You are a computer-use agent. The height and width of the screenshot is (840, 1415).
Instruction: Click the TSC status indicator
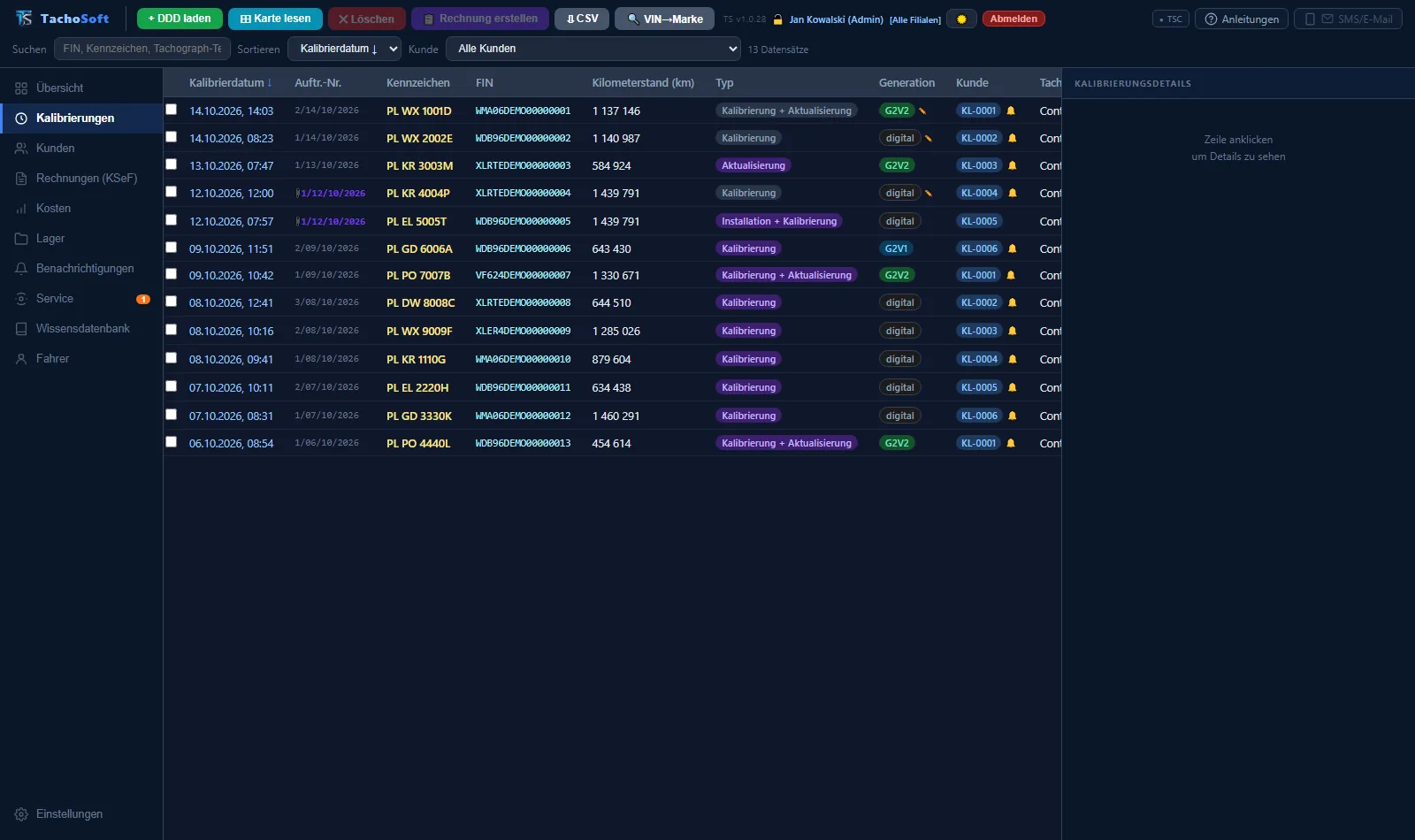[x=1171, y=19]
